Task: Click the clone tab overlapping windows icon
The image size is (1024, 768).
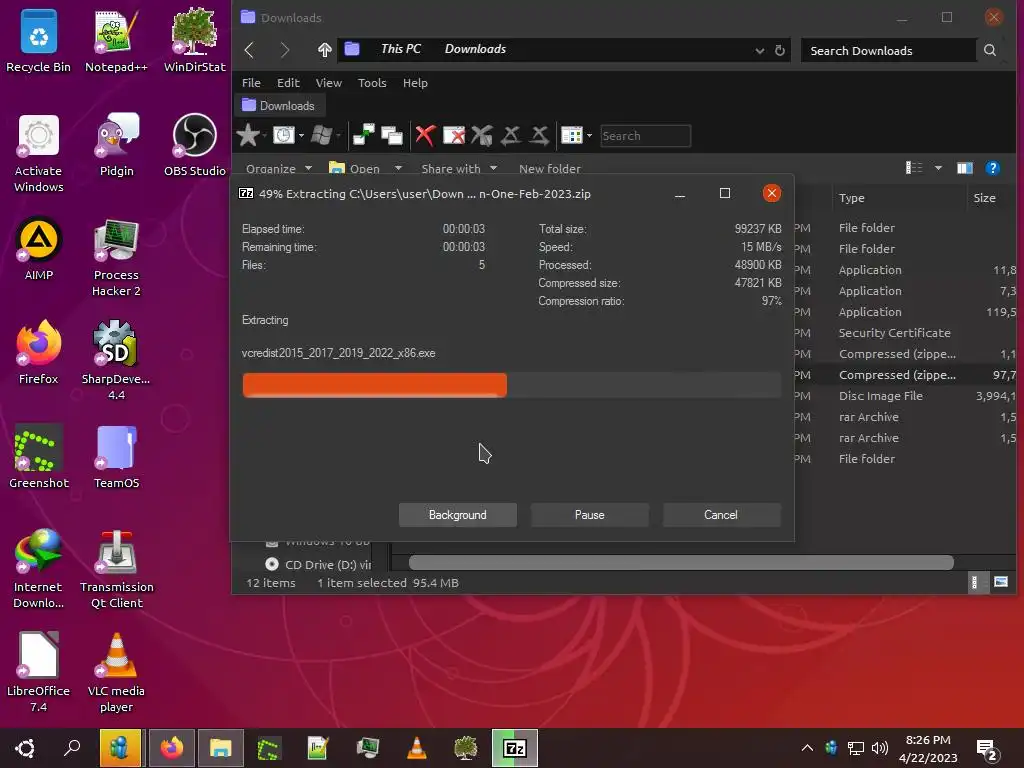Action: [392, 135]
